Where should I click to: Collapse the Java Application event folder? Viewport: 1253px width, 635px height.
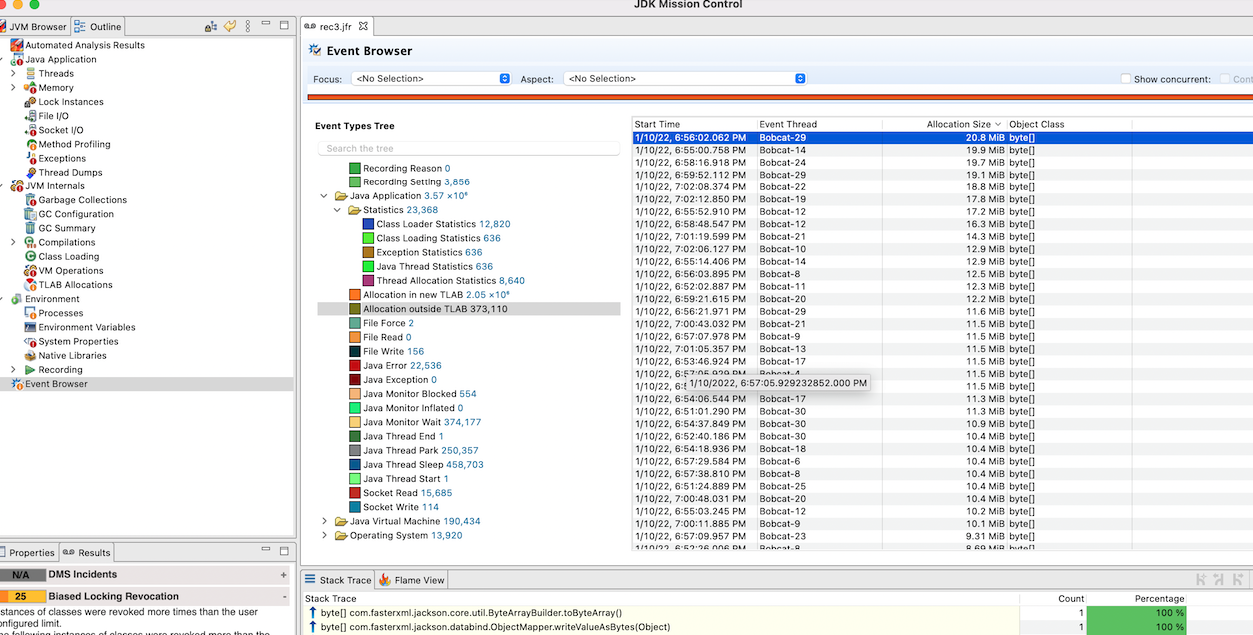(x=324, y=196)
